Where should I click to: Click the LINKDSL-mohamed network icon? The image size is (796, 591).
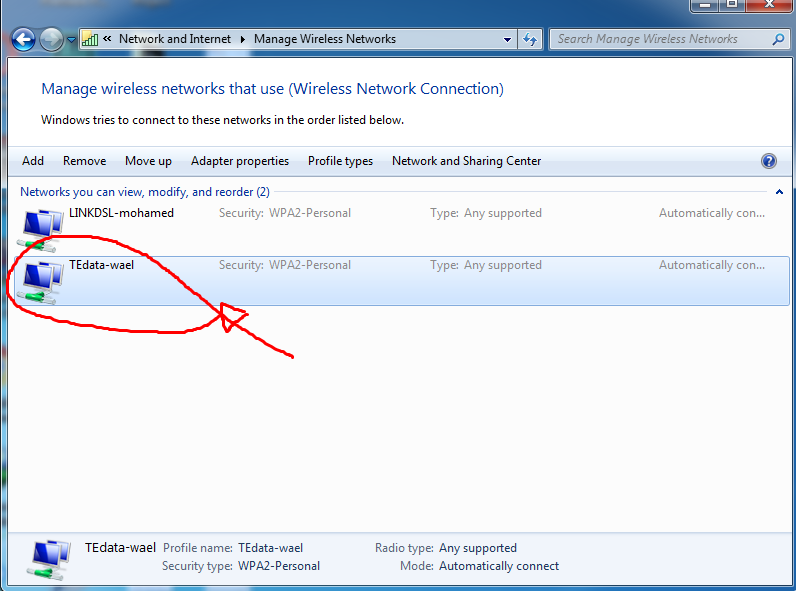click(x=42, y=229)
